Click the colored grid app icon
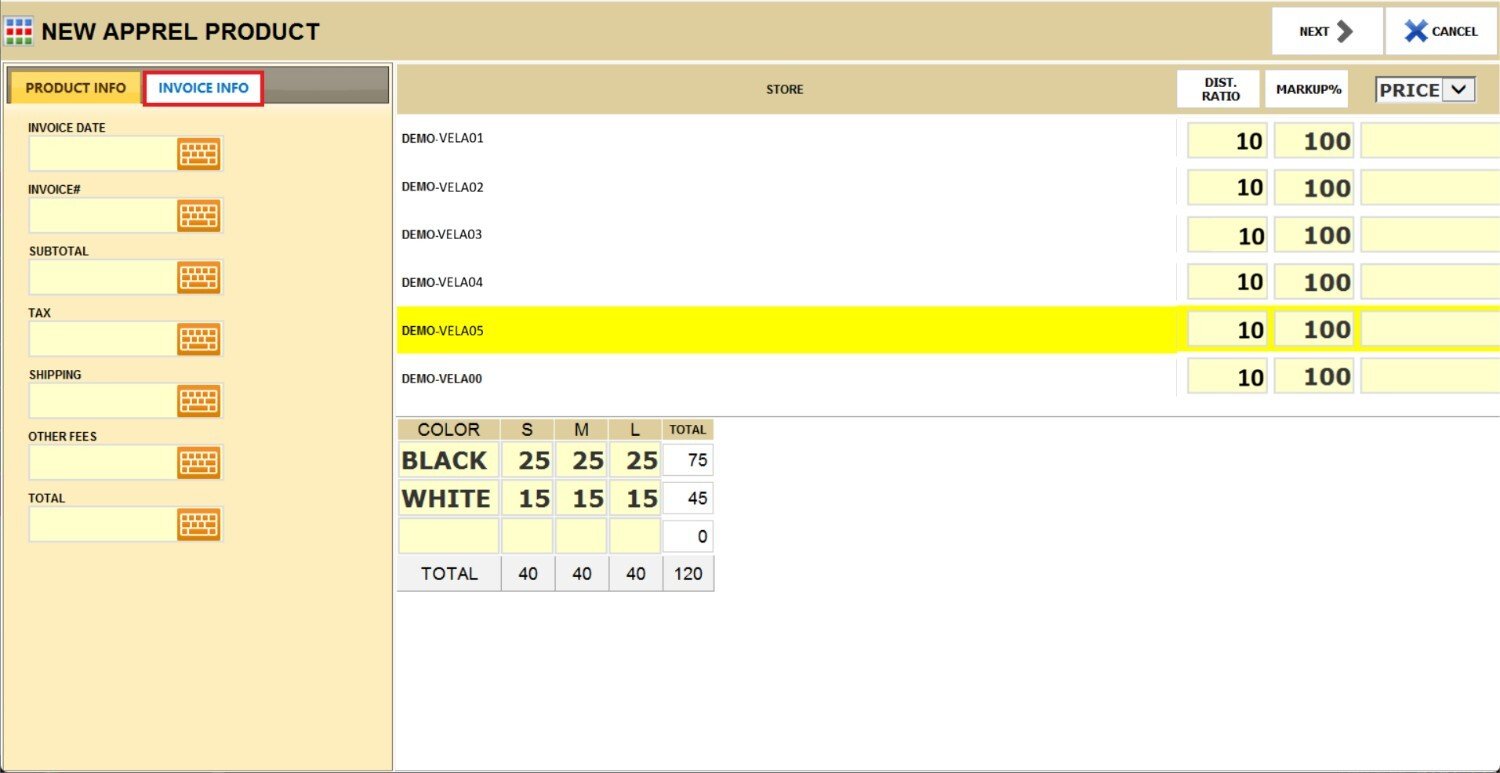Screen dimensions: 1500x773 [x=19, y=31]
